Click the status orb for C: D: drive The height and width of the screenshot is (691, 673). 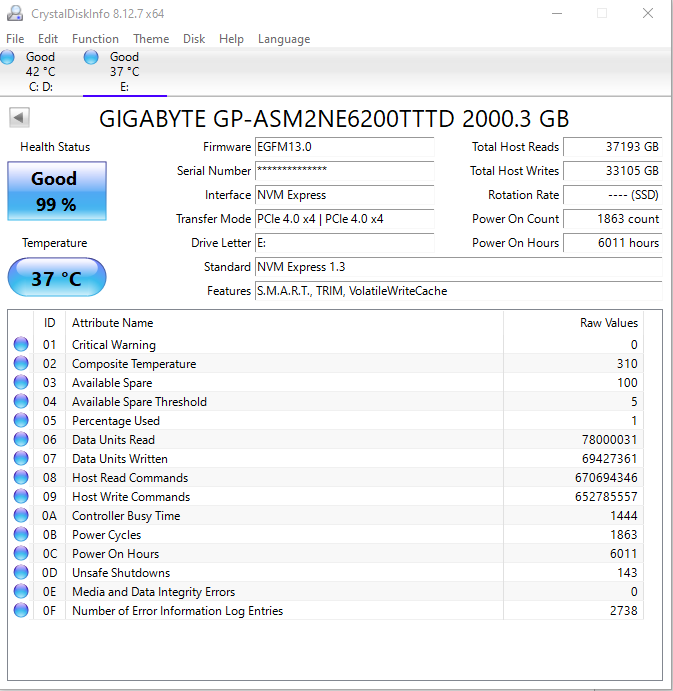pos(7,57)
